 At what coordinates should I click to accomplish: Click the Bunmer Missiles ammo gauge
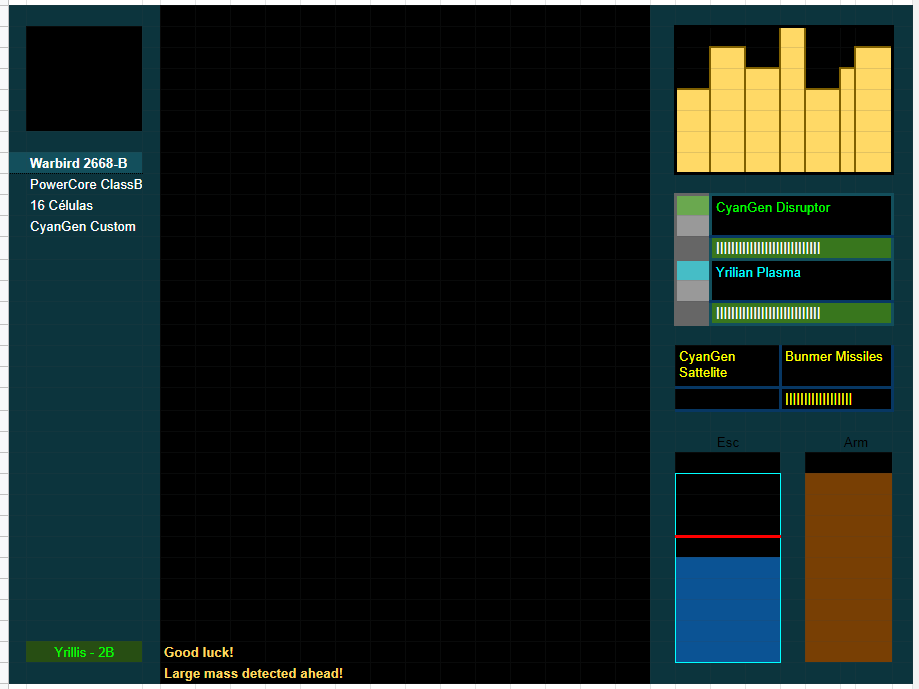(835, 399)
